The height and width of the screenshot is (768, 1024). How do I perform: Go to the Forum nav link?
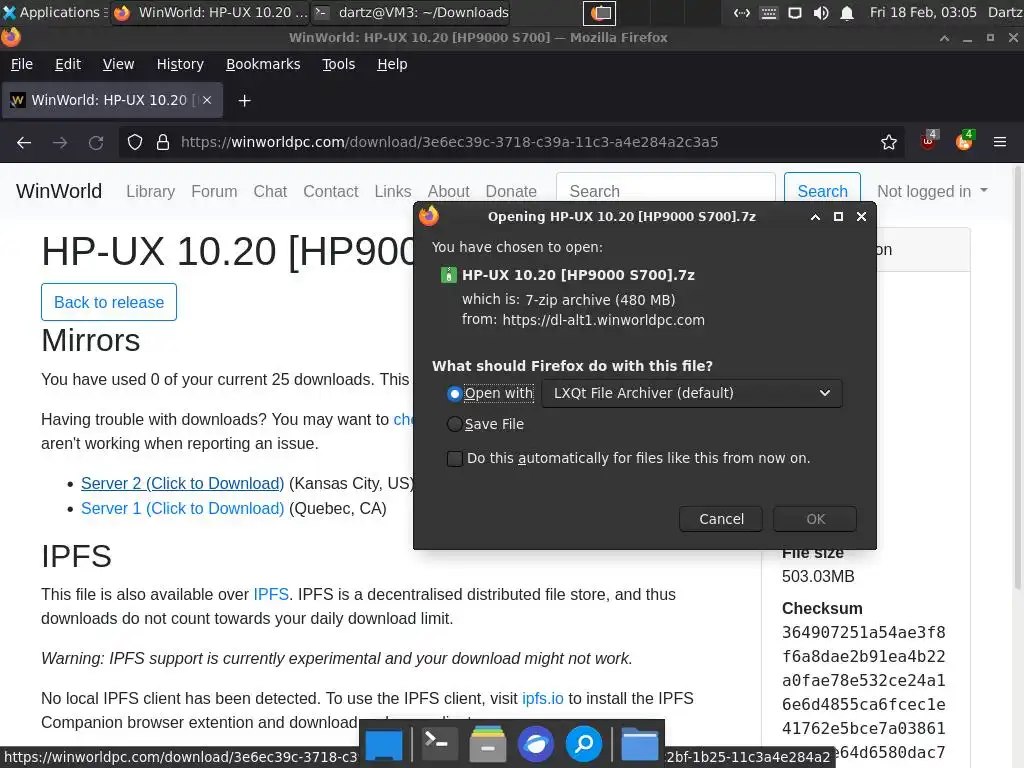point(214,191)
